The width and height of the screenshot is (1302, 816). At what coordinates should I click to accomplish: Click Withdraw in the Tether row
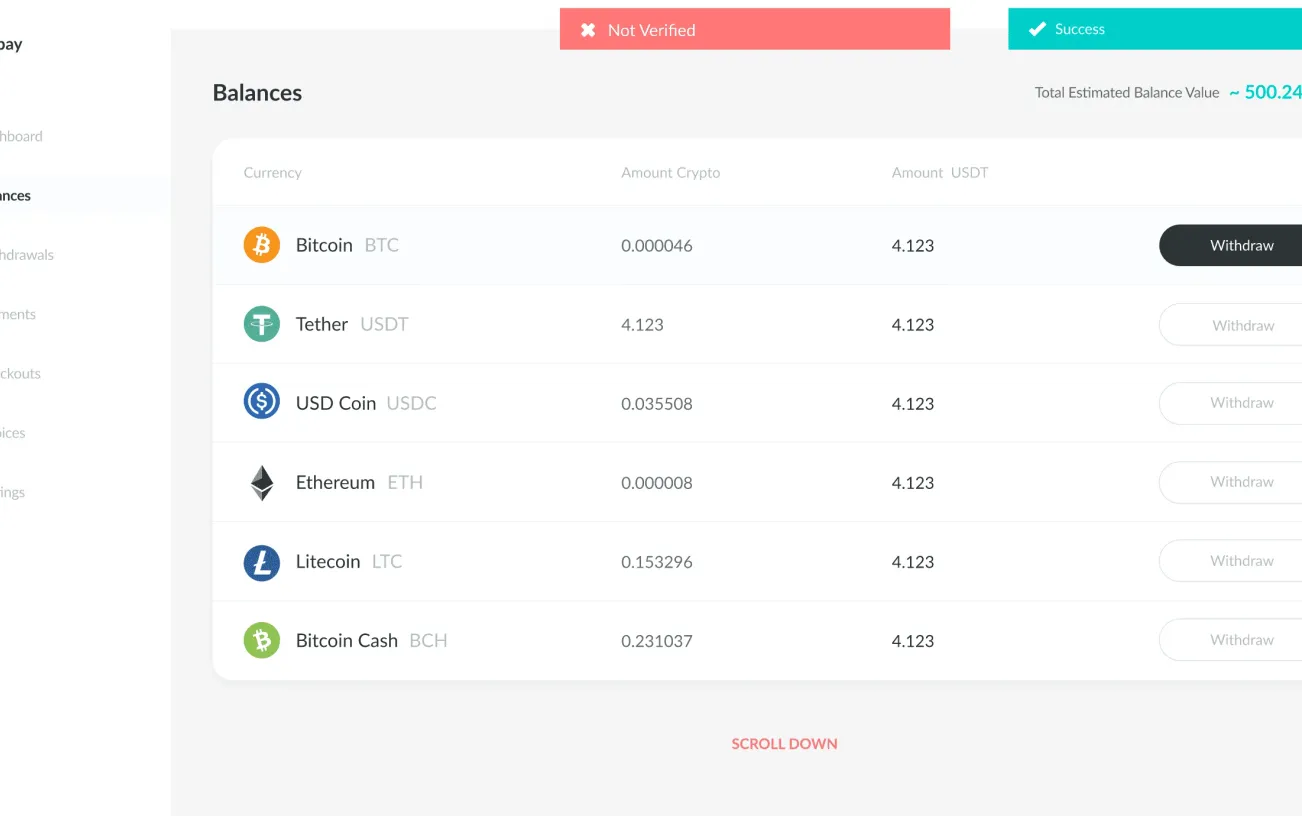pyautogui.click(x=1231, y=325)
